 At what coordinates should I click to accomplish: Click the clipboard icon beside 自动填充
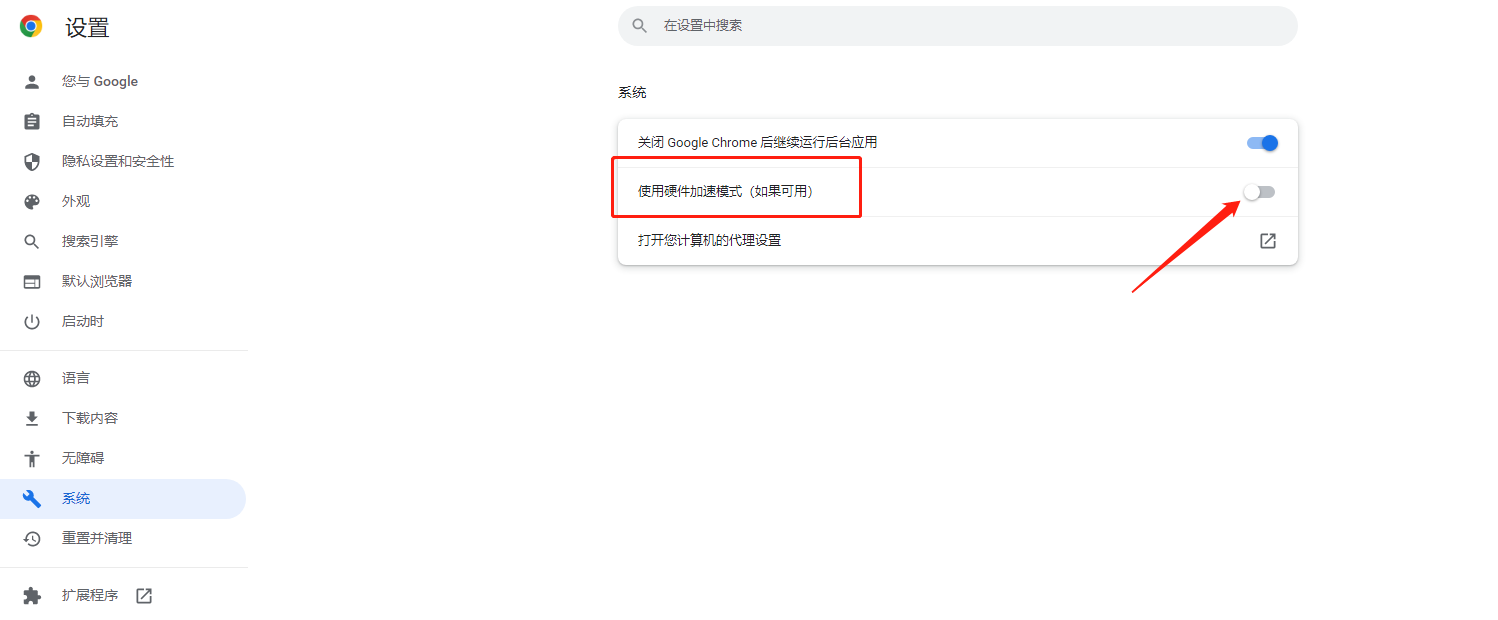32,121
